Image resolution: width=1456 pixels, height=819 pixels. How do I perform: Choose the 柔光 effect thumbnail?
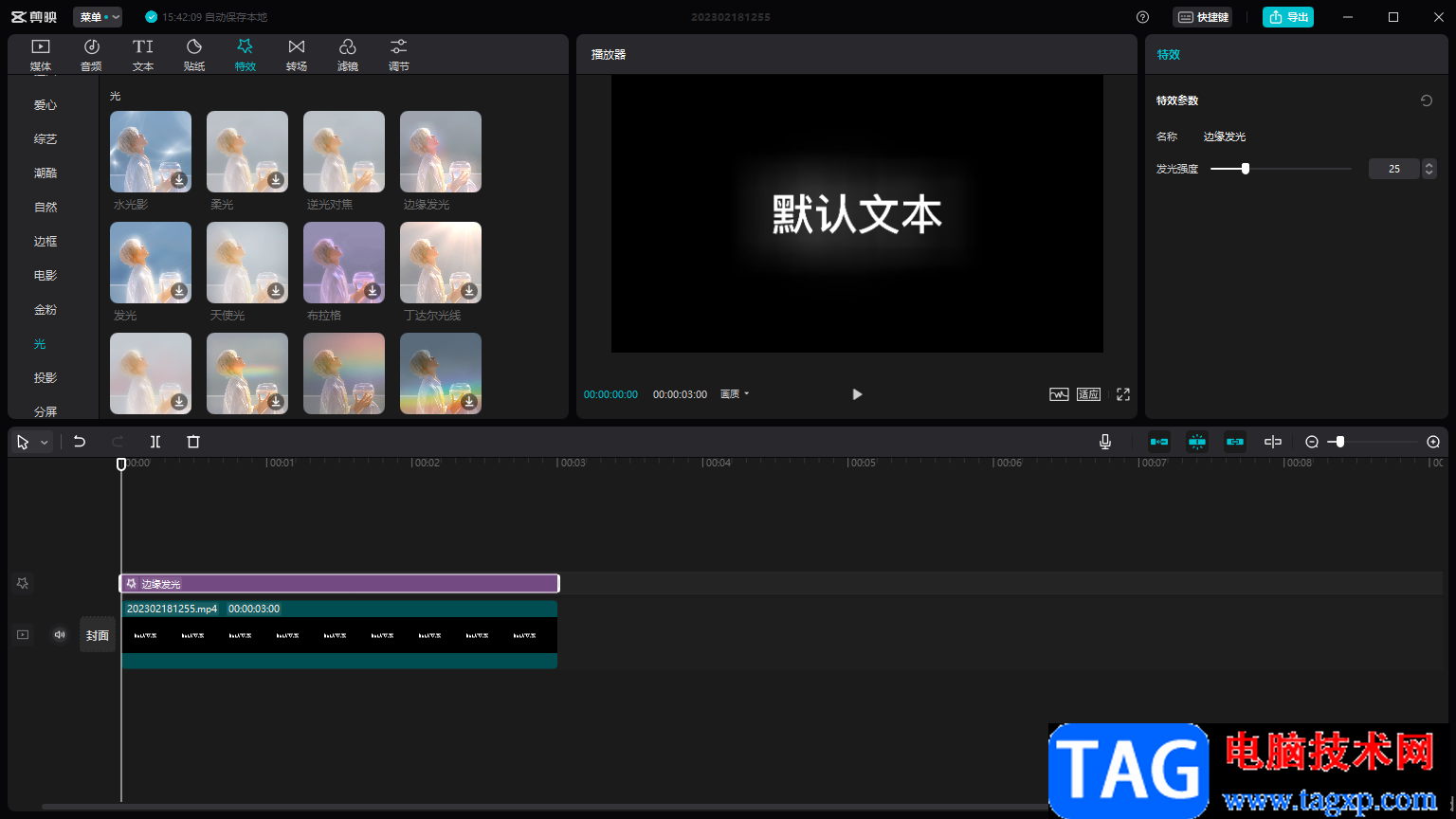point(247,152)
